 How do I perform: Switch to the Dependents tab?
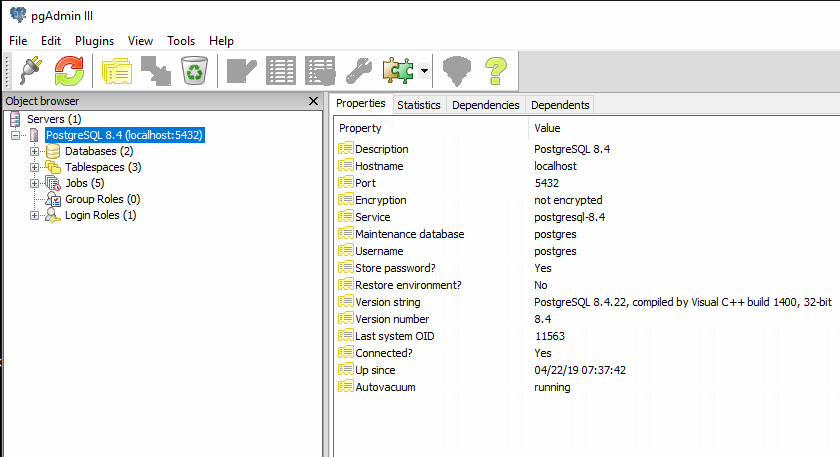[x=560, y=105]
